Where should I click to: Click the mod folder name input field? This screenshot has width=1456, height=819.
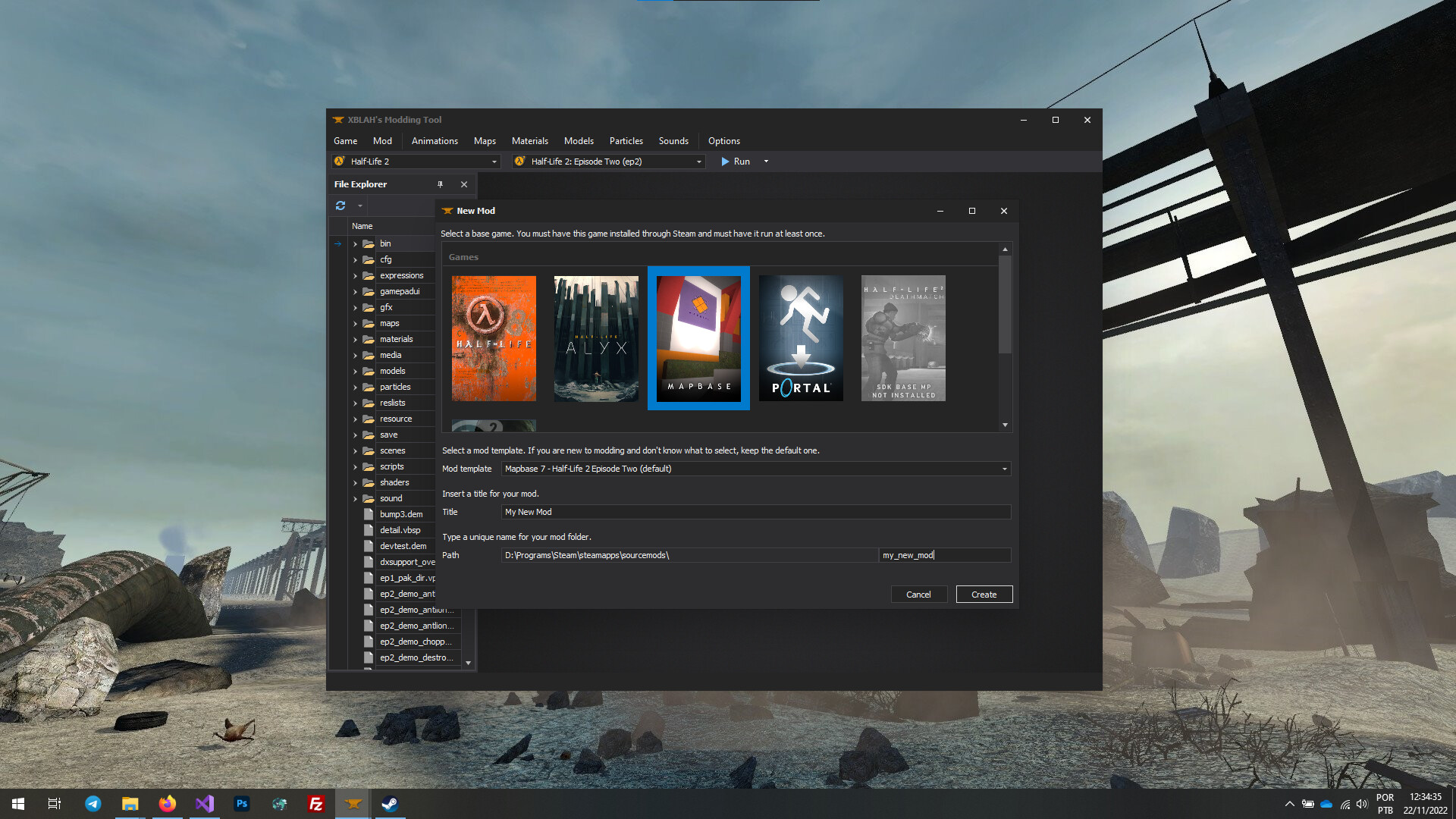click(x=944, y=554)
